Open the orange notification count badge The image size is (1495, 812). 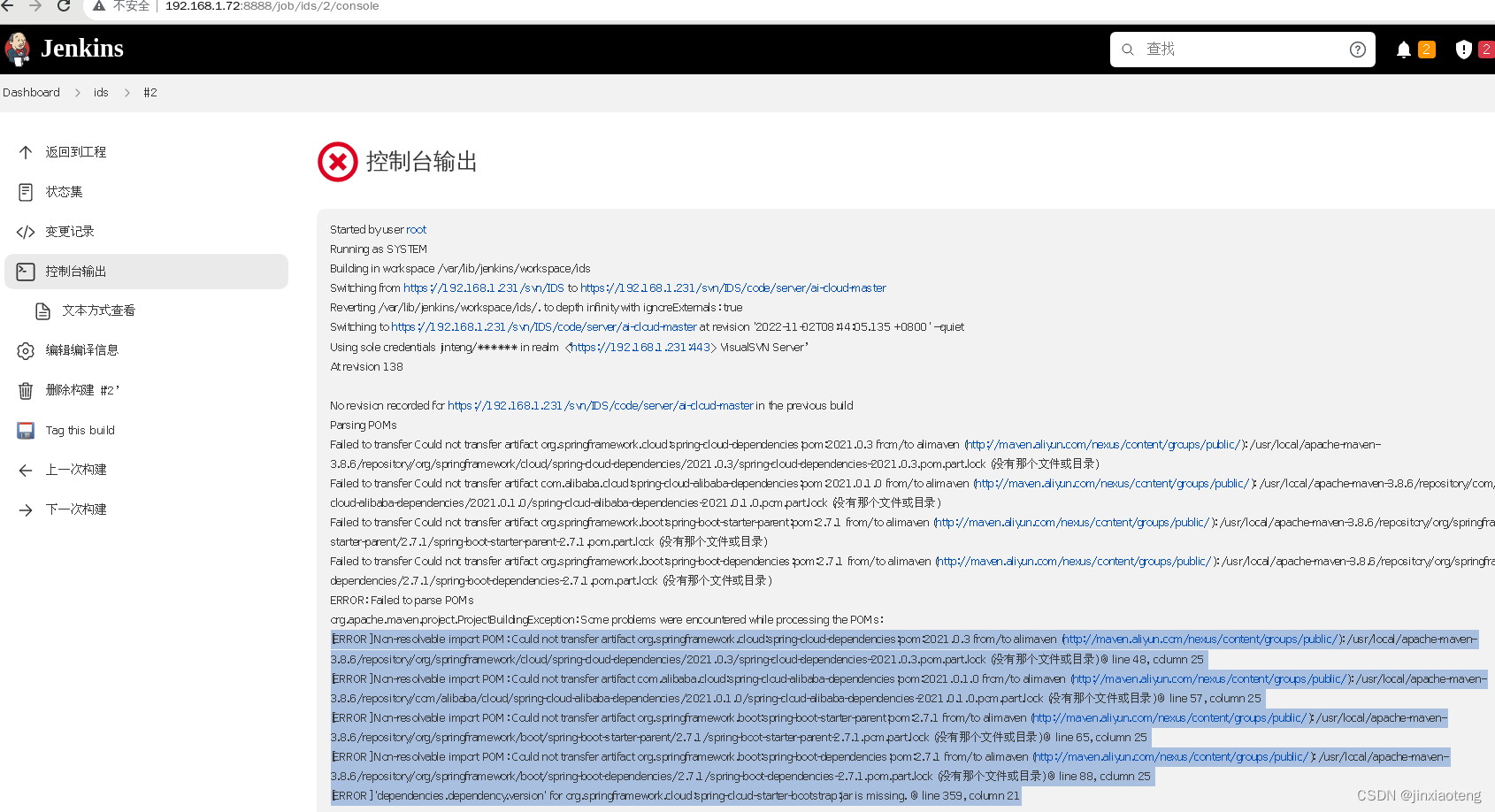1427,50
